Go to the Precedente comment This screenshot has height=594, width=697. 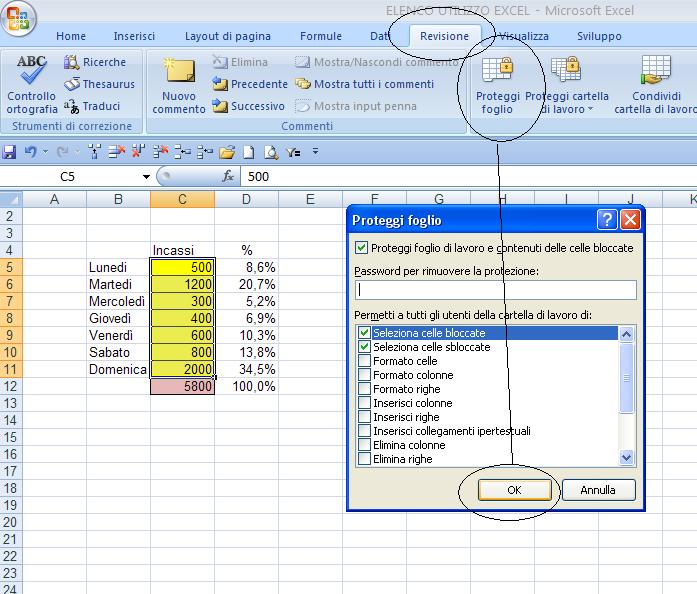[x=250, y=84]
